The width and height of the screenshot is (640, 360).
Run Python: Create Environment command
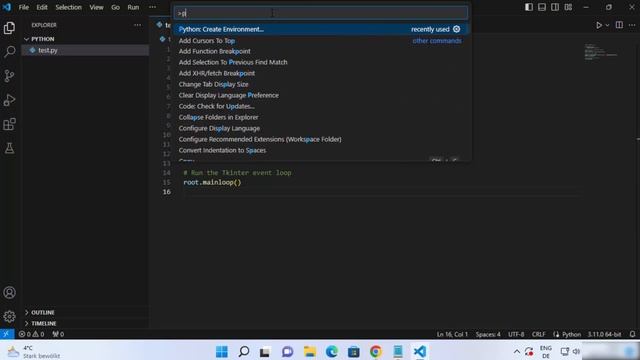[x=321, y=29]
